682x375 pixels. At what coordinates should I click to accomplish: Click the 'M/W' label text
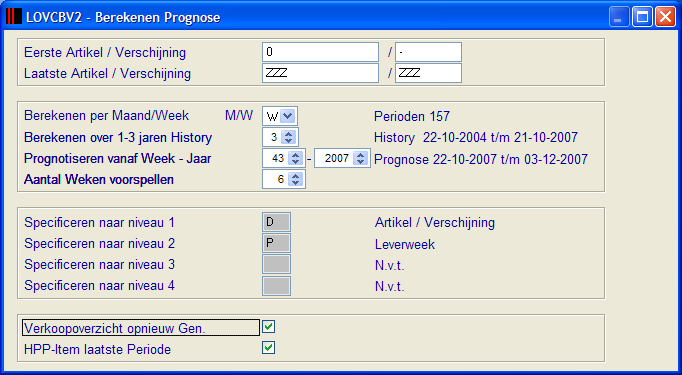239,116
